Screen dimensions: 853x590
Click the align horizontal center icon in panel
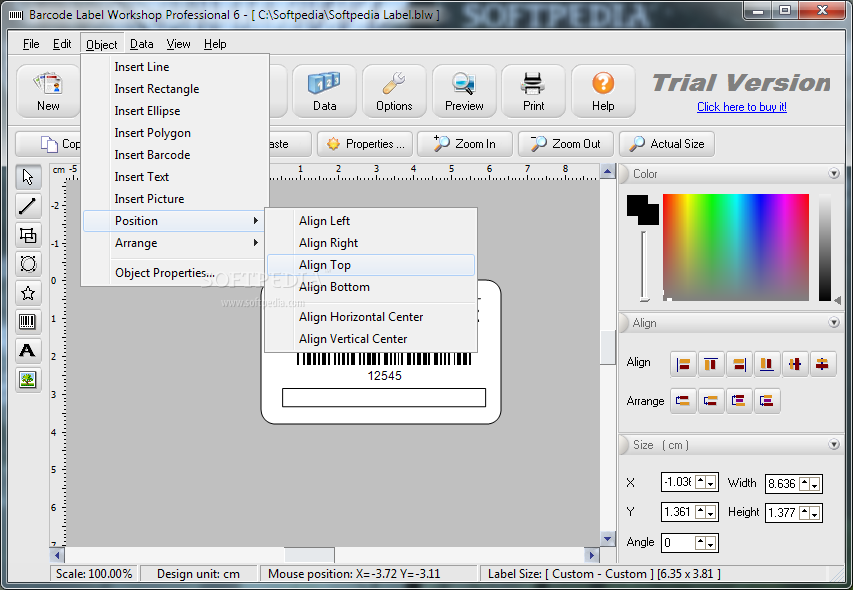pyautogui.click(x=795, y=364)
